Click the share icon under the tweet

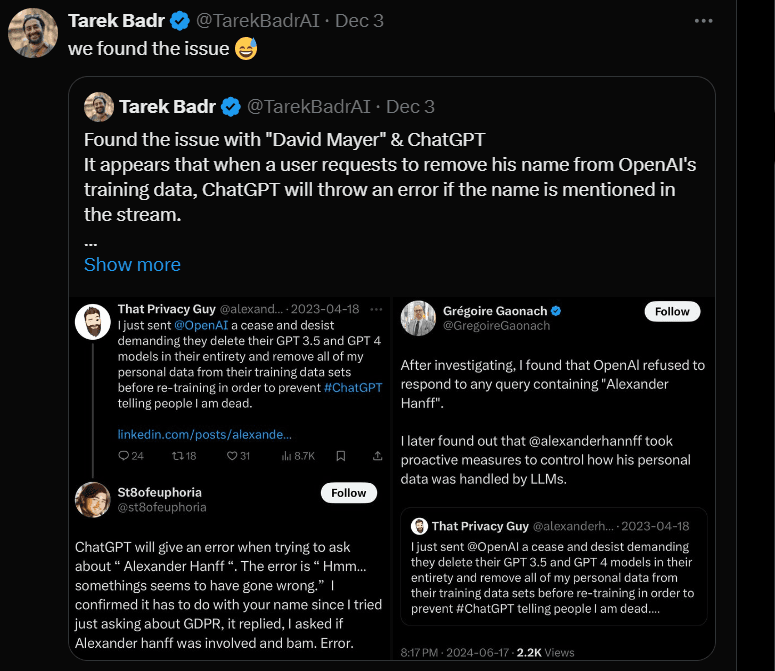tap(377, 456)
